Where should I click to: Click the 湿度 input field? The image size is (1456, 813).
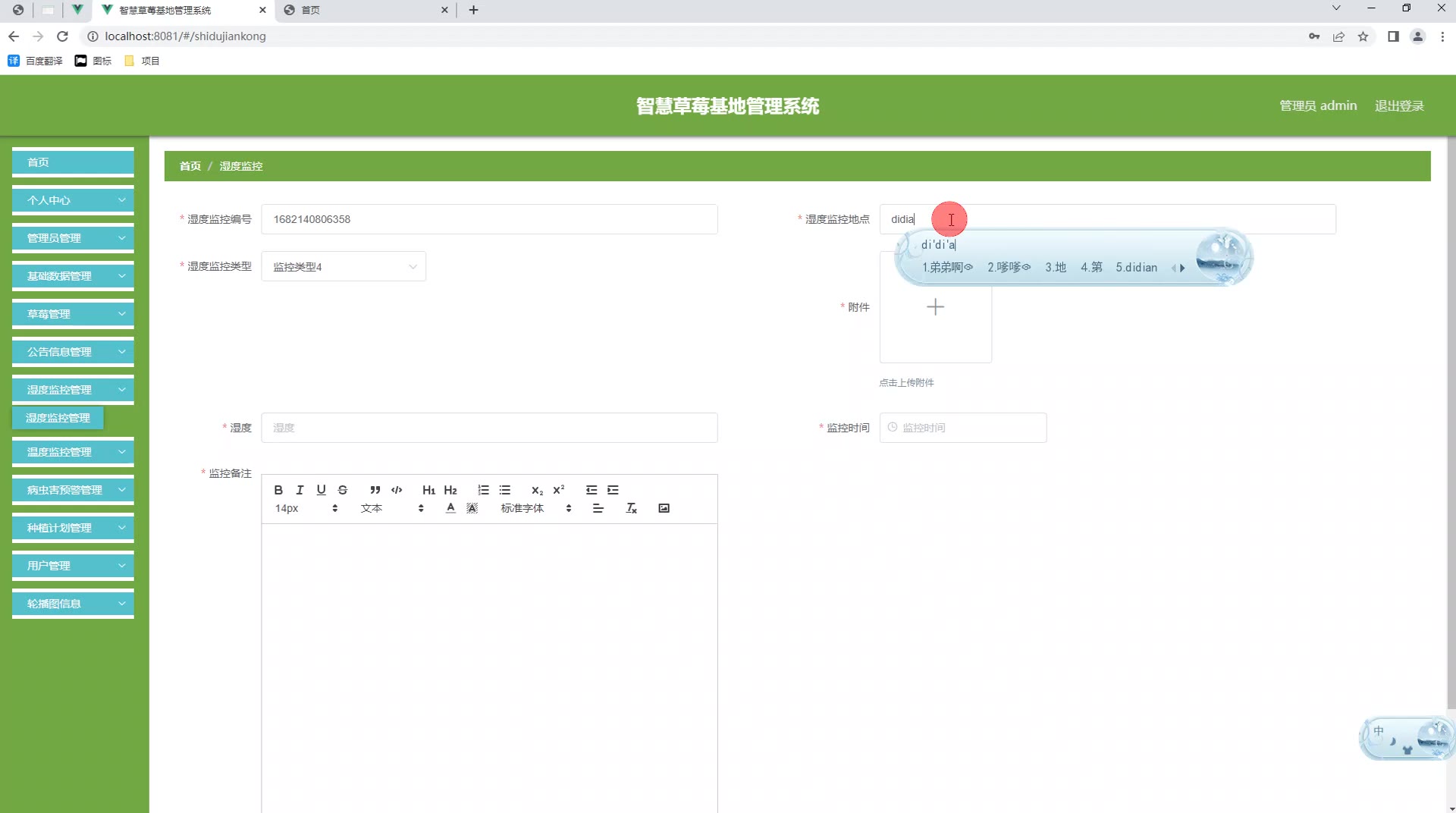(489, 428)
